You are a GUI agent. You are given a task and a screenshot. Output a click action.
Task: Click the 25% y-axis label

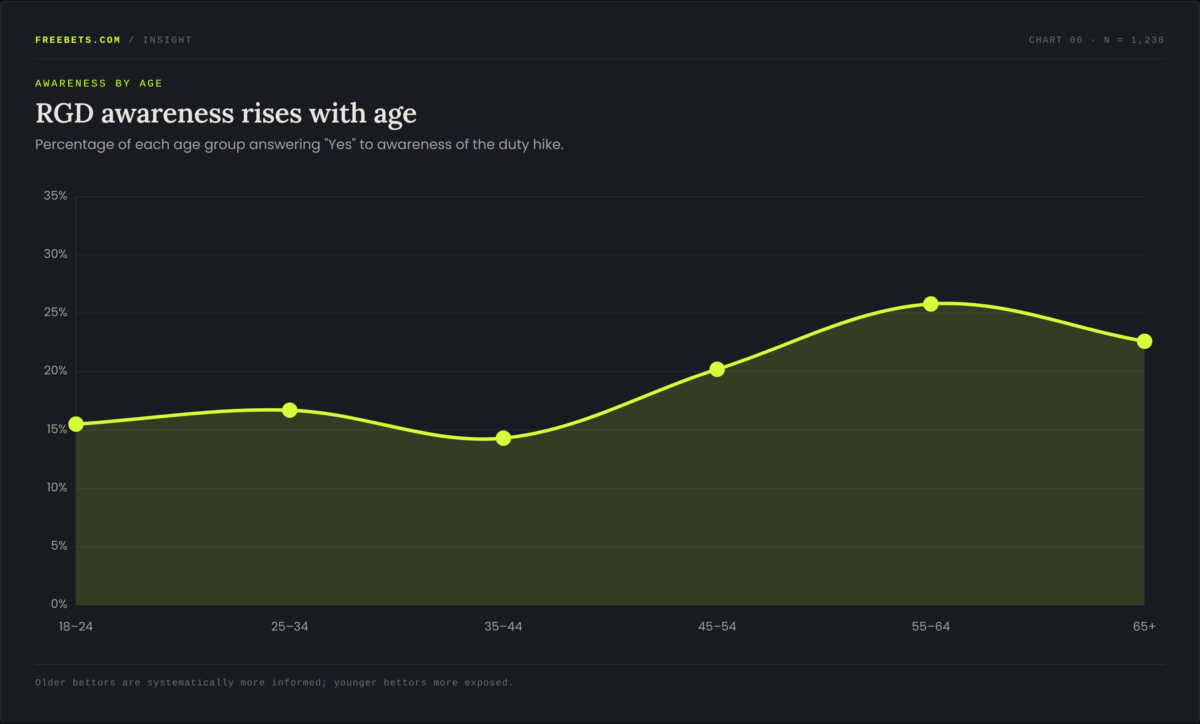[56, 313]
